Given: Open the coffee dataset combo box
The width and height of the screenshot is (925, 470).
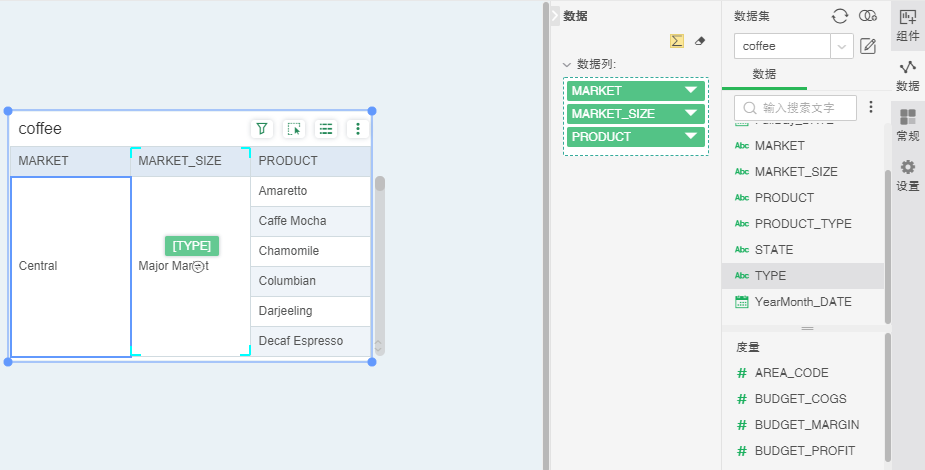Looking at the screenshot, I should tap(793, 46).
